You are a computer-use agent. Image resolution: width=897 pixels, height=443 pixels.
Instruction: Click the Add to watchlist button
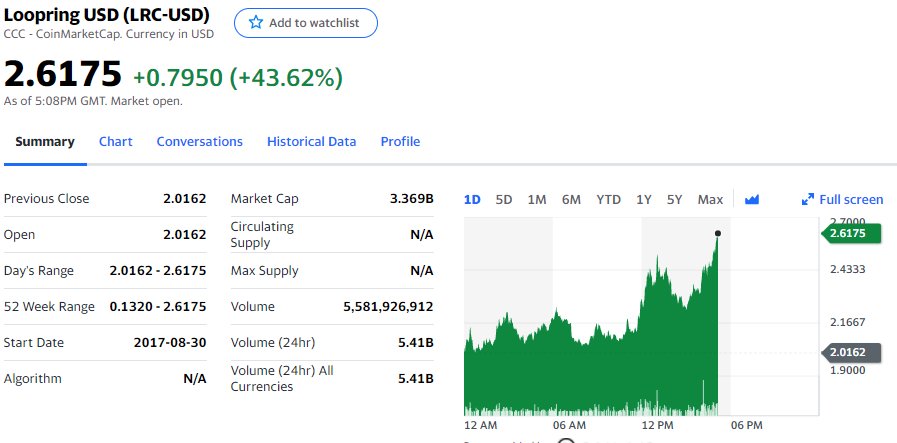click(x=305, y=23)
